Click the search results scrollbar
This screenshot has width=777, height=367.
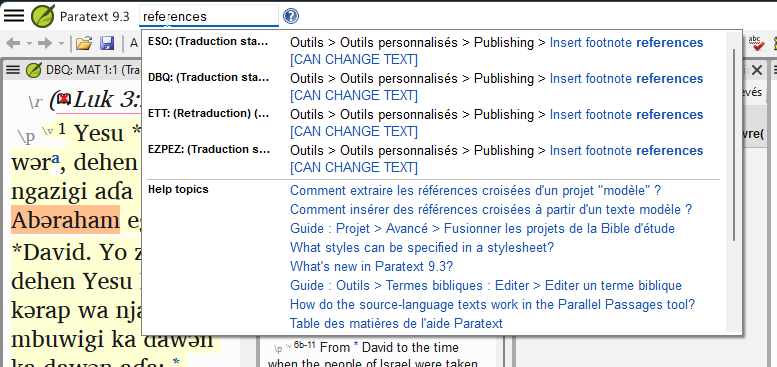point(732,144)
